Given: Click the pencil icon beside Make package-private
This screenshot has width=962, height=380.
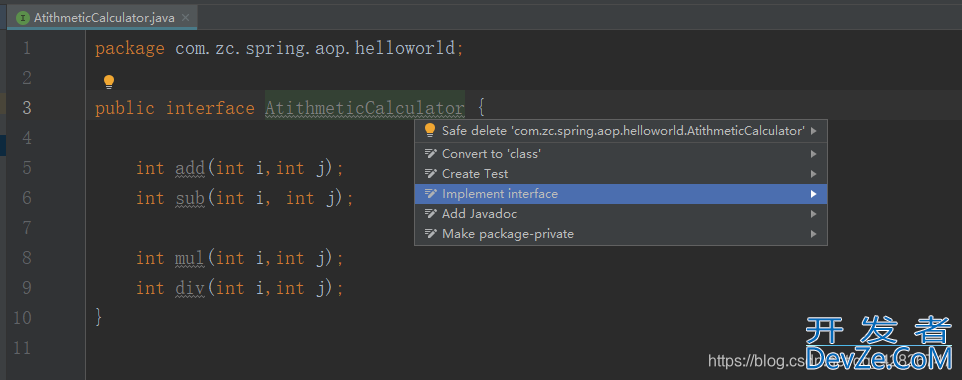Looking at the screenshot, I should pyautogui.click(x=431, y=234).
